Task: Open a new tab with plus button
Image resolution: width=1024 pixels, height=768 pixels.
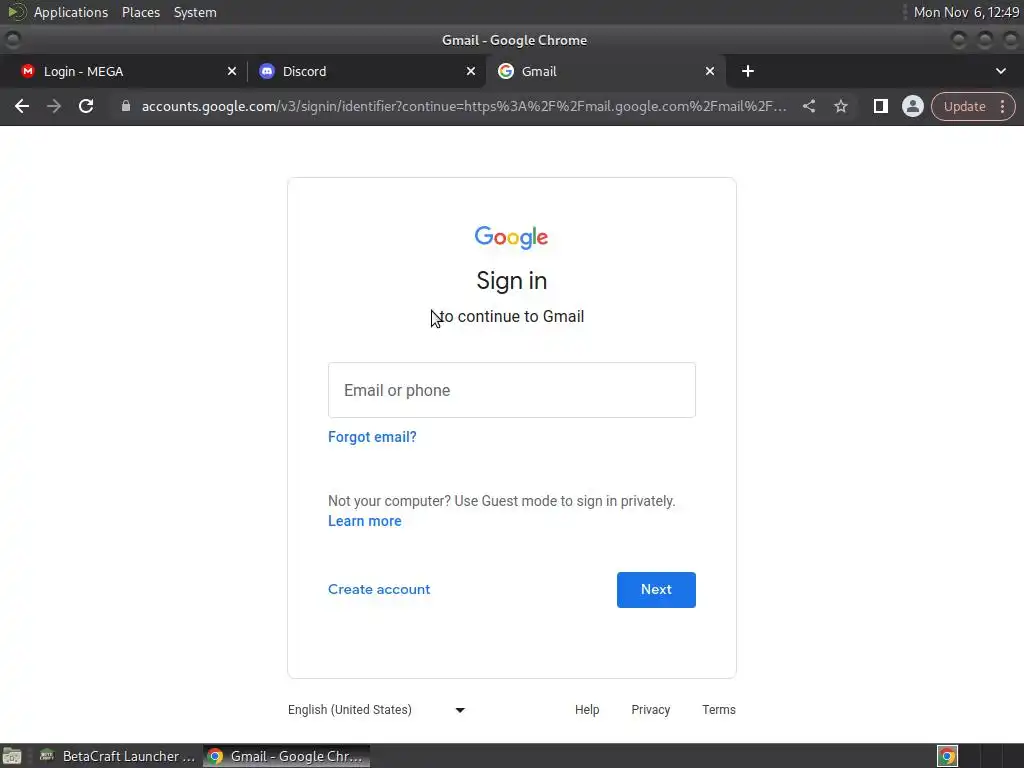Action: 748,71
